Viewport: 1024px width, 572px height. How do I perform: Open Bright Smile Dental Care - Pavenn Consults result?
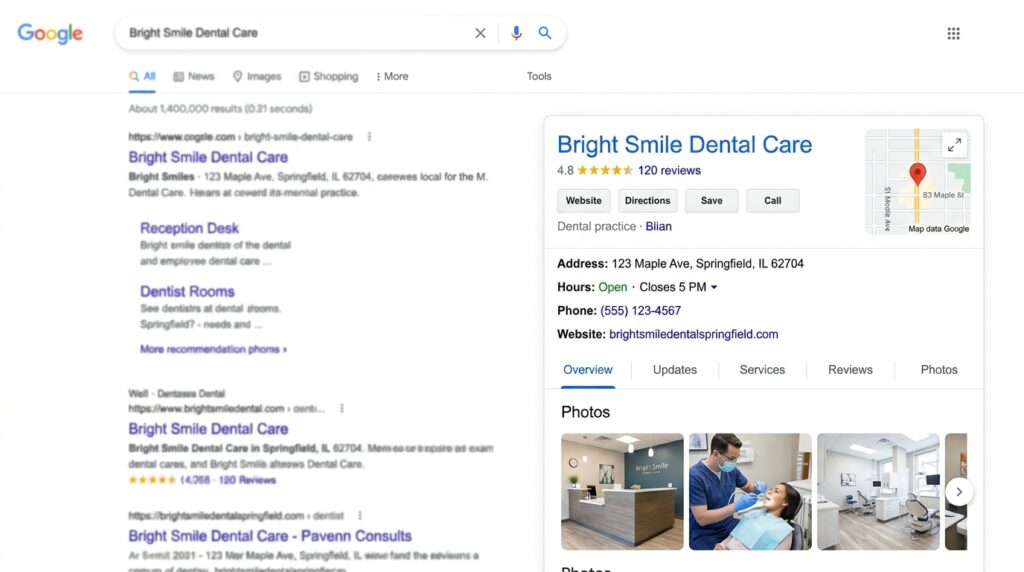[270, 536]
